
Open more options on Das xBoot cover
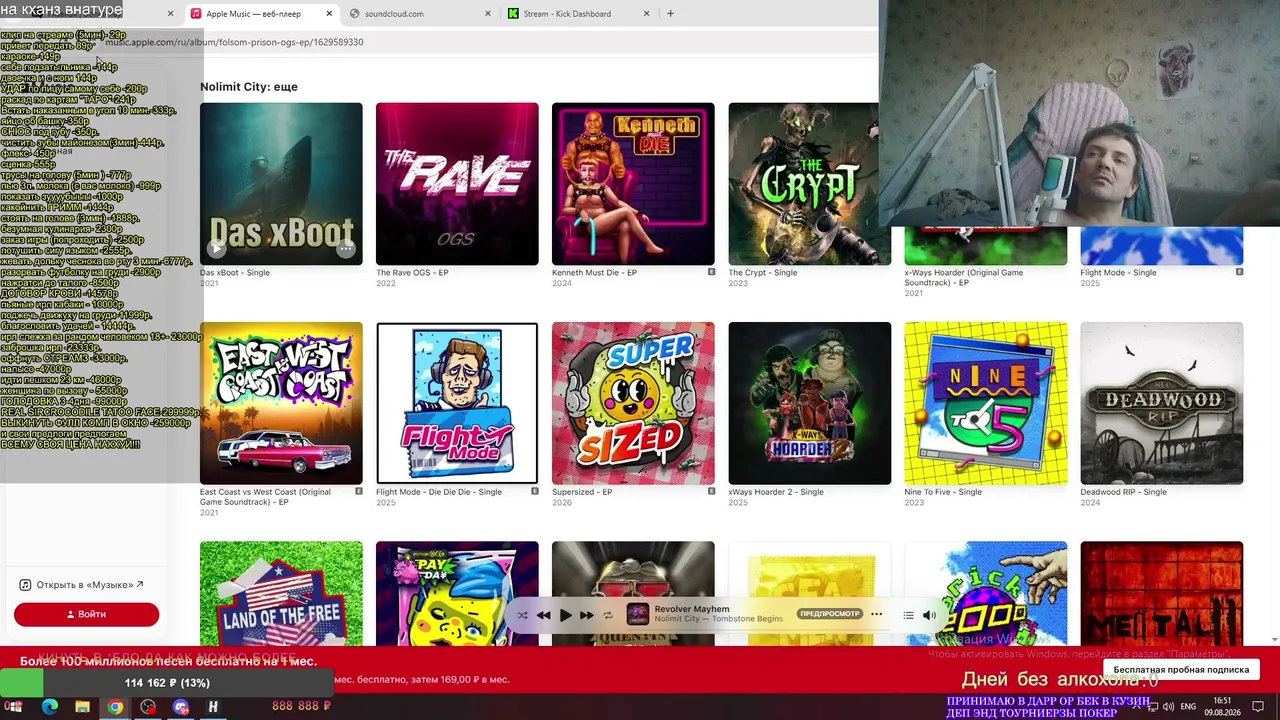click(345, 249)
